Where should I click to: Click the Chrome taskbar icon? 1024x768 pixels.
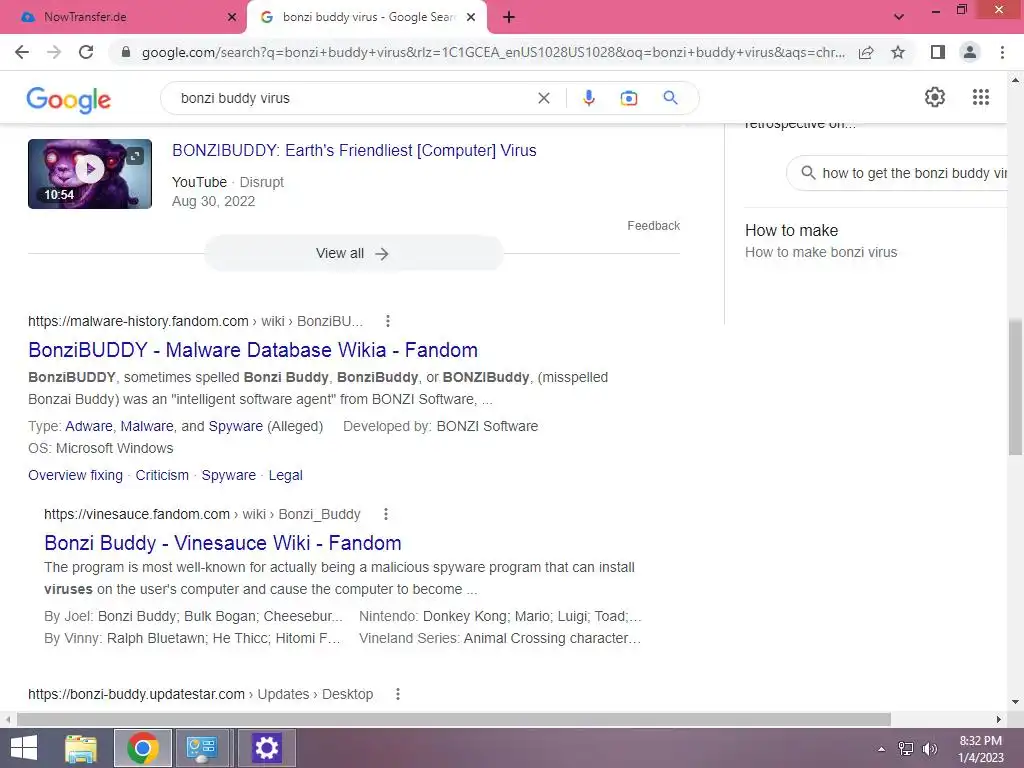[143, 748]
